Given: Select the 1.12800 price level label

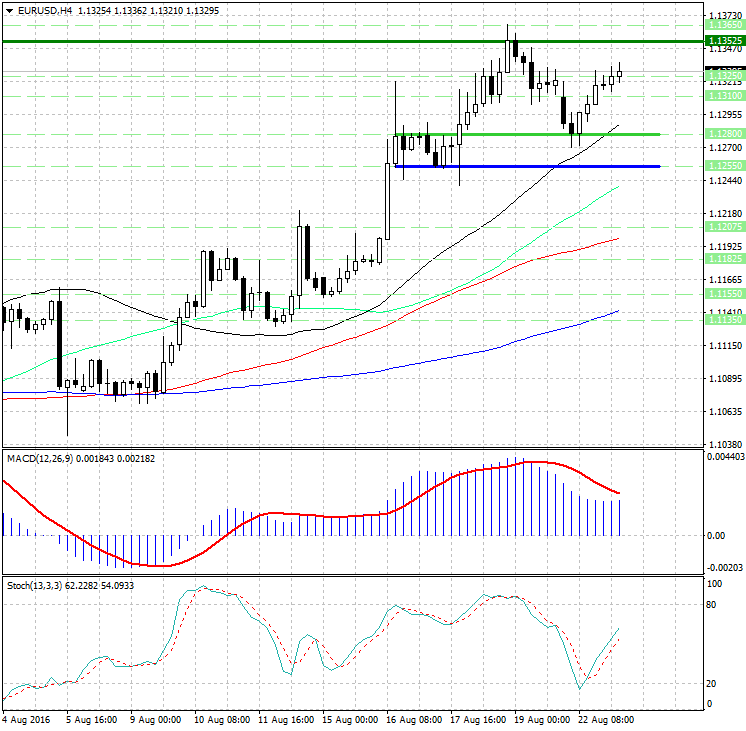Looking at the screenshot, I should [x=725, y=134].
